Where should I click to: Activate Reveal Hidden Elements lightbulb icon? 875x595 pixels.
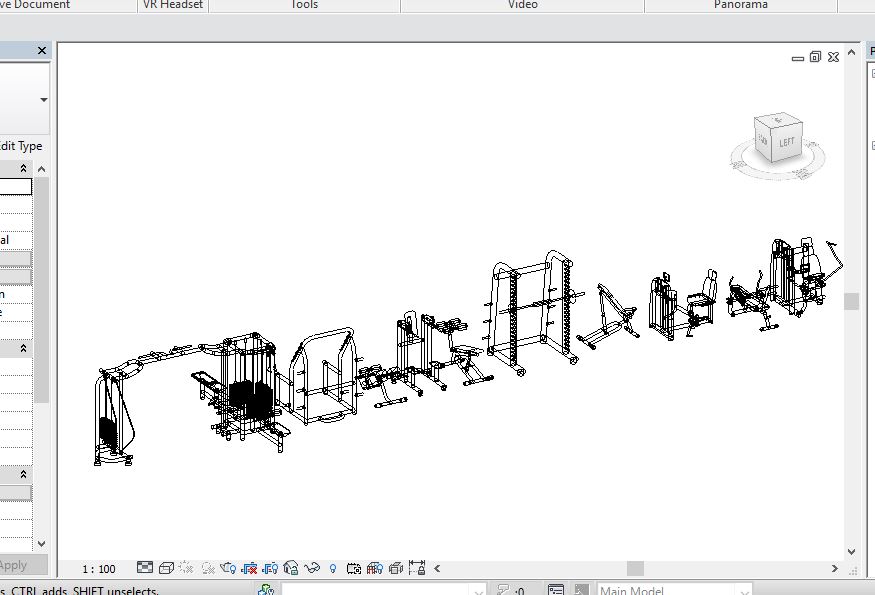tap(333, 568)
